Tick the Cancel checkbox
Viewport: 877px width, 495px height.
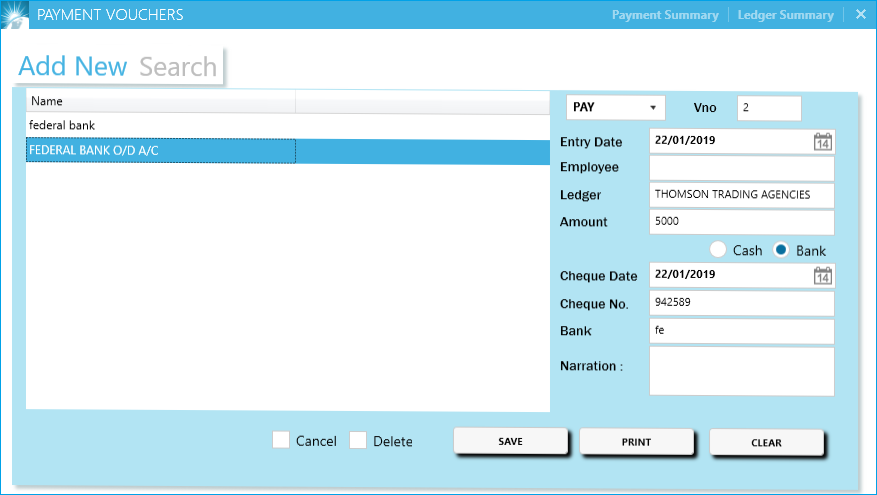(x=281, y=440)
